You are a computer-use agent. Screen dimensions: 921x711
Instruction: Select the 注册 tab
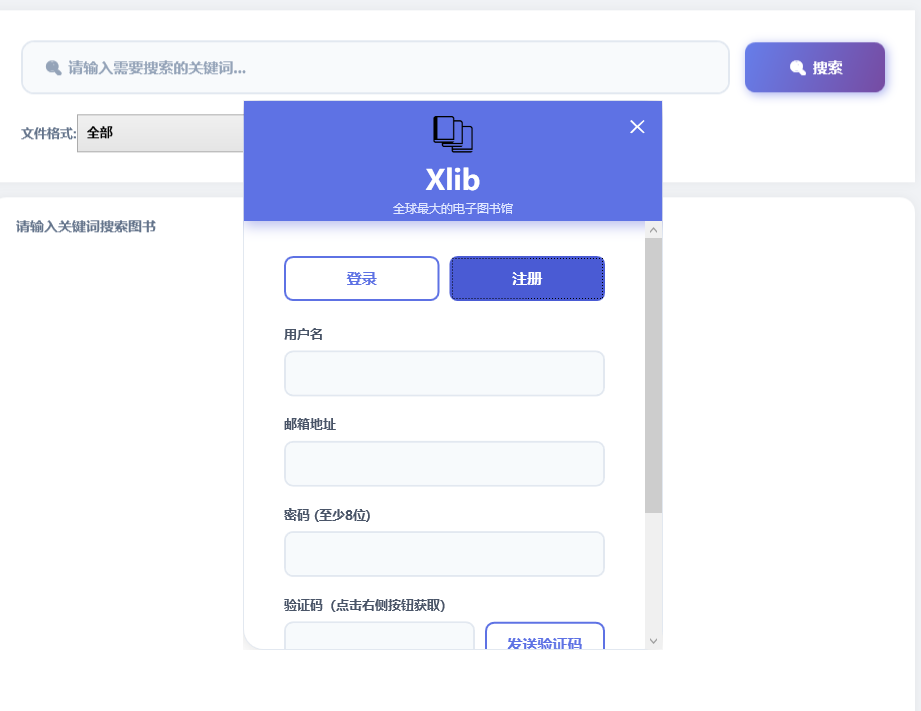coord(527,279)
